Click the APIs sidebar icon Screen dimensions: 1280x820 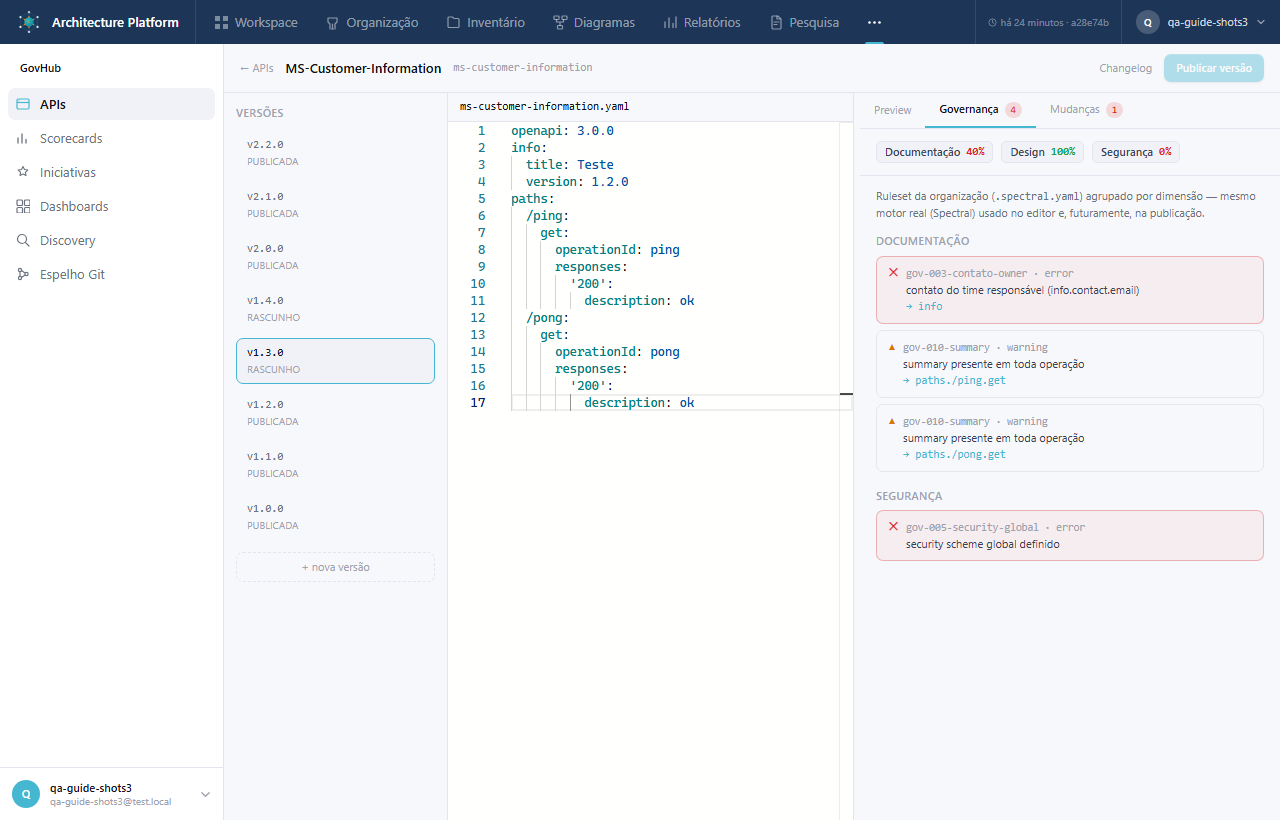click(x=23, y=104)
